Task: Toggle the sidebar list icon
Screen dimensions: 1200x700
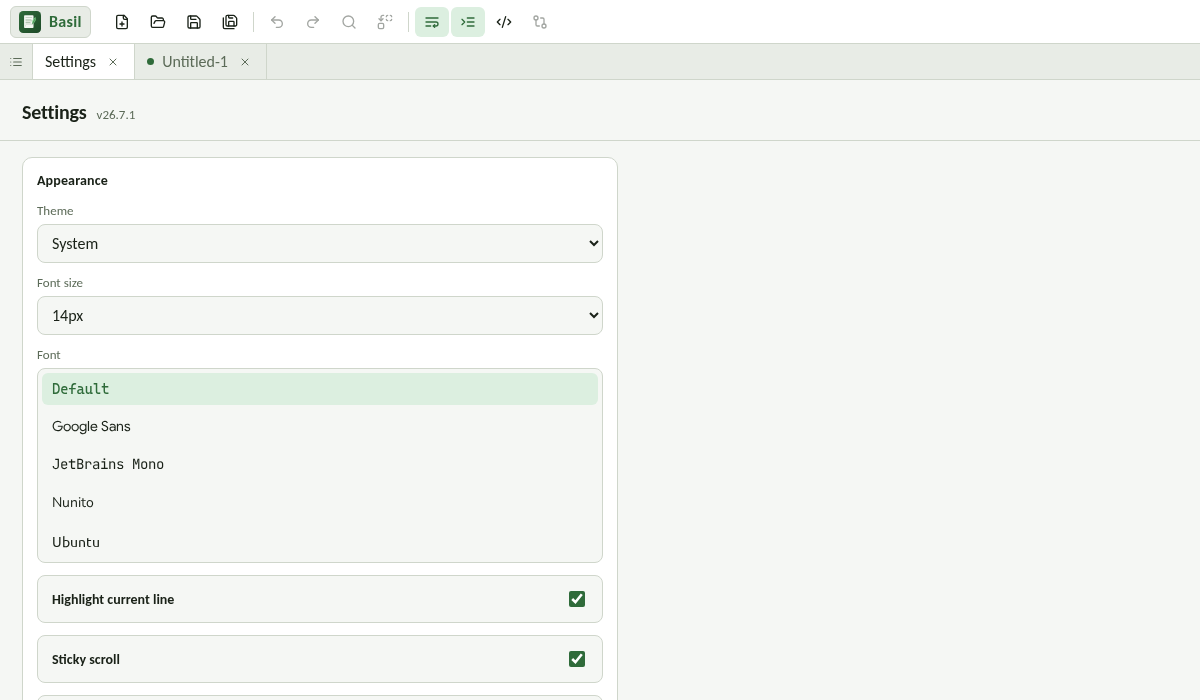Action: tap(16, 62)
